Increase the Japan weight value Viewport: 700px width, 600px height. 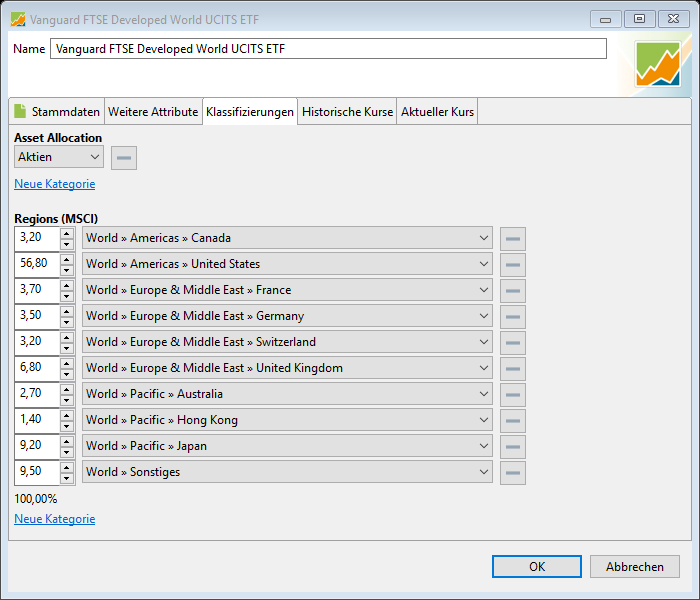pyautogui.click(x=67, y=441)
